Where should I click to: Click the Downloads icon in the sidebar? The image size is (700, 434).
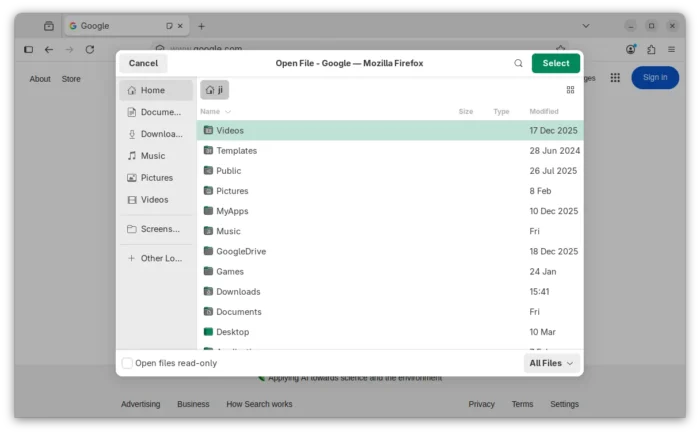tap(132, 134)
